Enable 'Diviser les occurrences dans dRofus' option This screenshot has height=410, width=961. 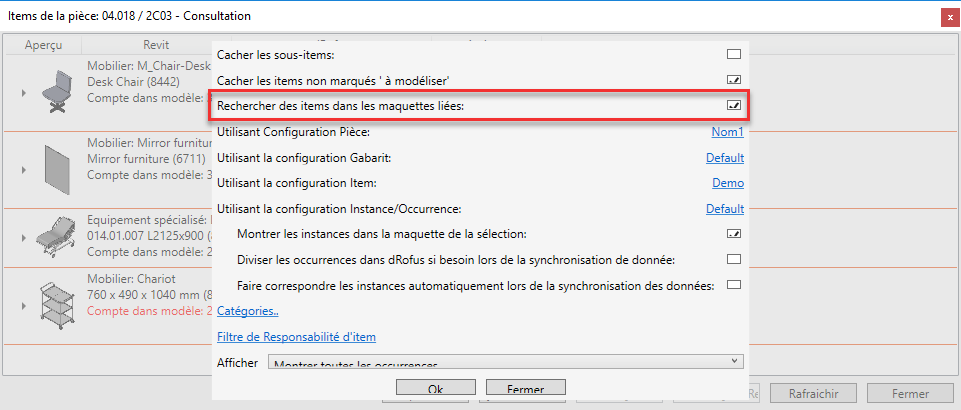click(733, 260)
